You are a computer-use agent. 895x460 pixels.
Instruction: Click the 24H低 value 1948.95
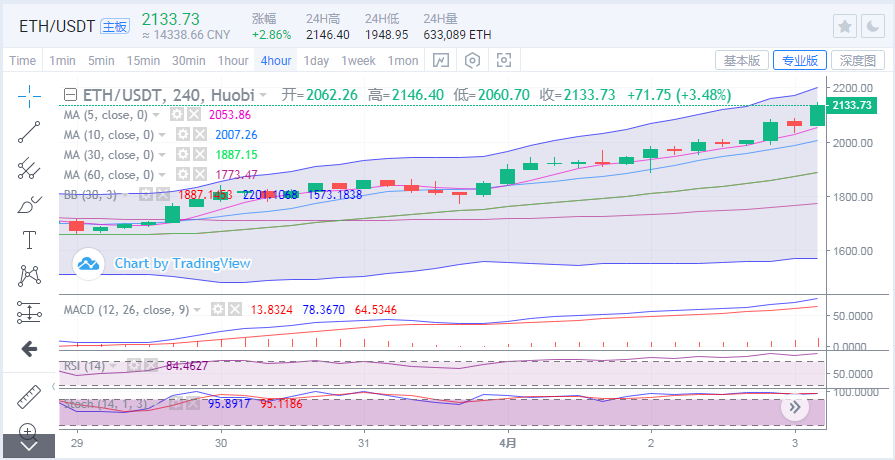click(x=386, y=35)
